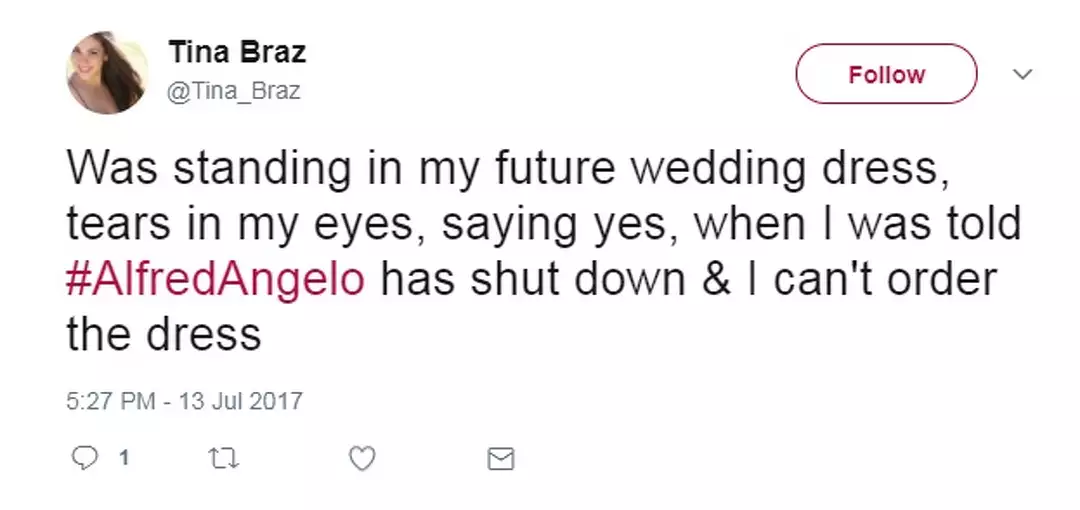Like the tweet with the heart icon
The width and height of the screenshot is (1080, 510).
click(362, 458)
